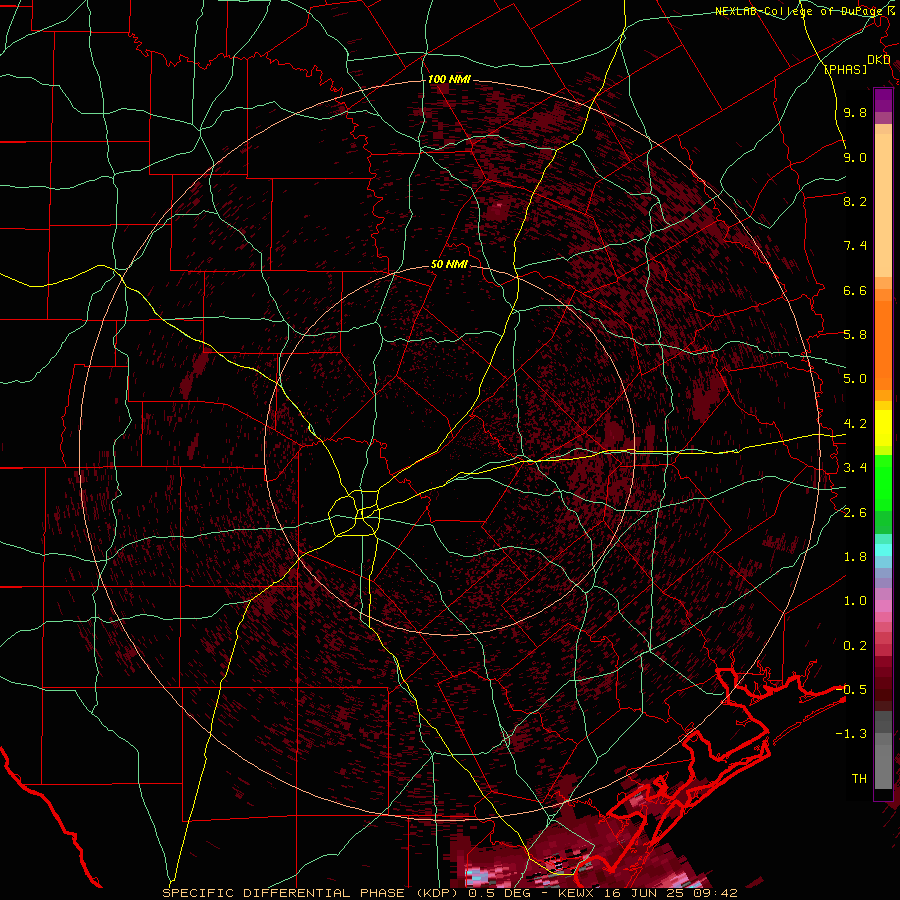This screenshot has height=900, width=900.
Task: Click the 1.8 scale label
Action: [x=855, y=557]
